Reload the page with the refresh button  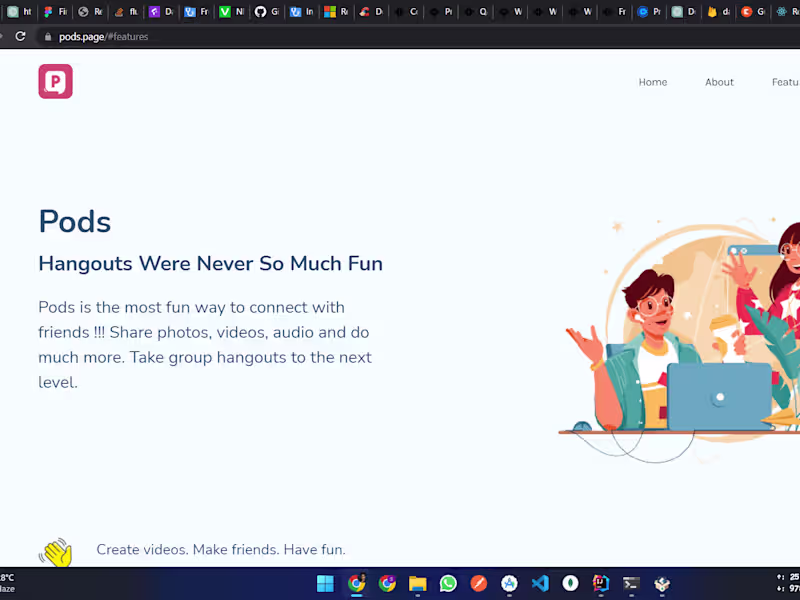[20, 36]
